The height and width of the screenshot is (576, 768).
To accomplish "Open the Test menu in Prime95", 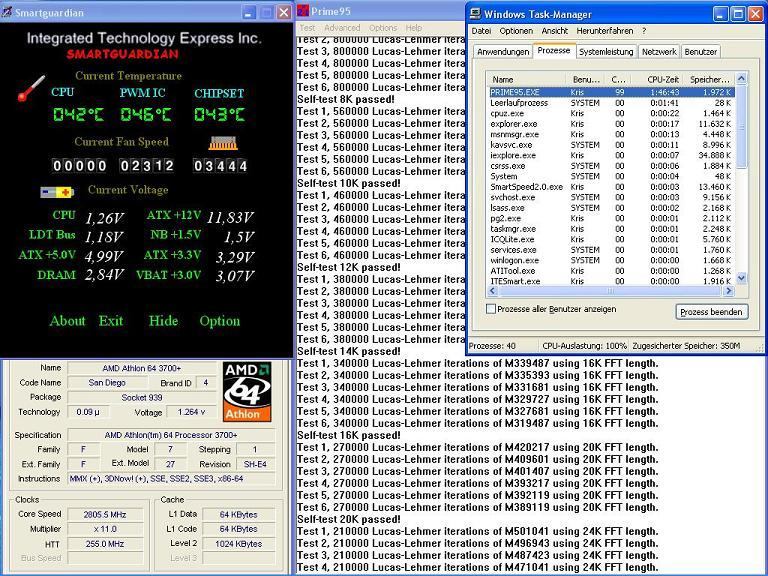I will tap(307, 28).
